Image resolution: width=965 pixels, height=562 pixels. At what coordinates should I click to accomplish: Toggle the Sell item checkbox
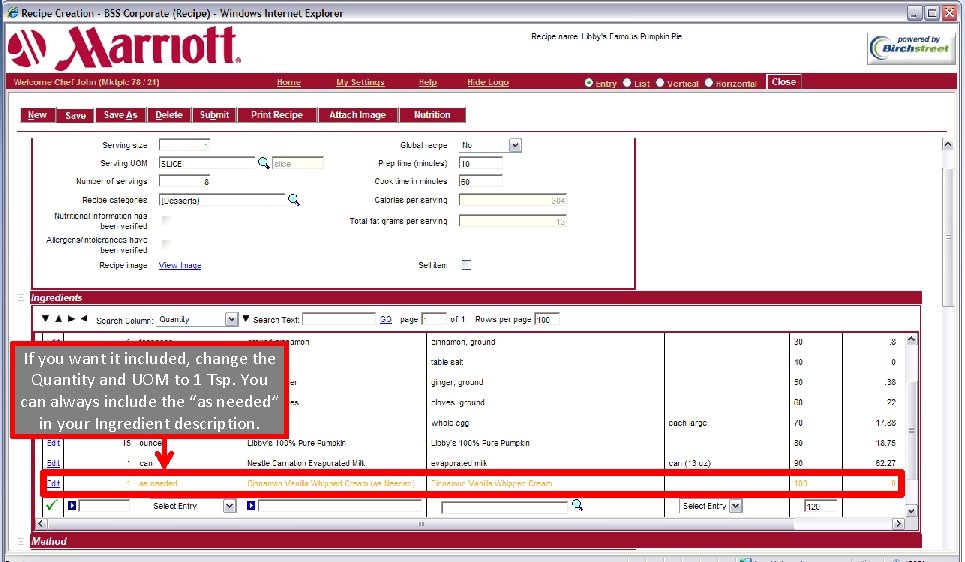466,265
